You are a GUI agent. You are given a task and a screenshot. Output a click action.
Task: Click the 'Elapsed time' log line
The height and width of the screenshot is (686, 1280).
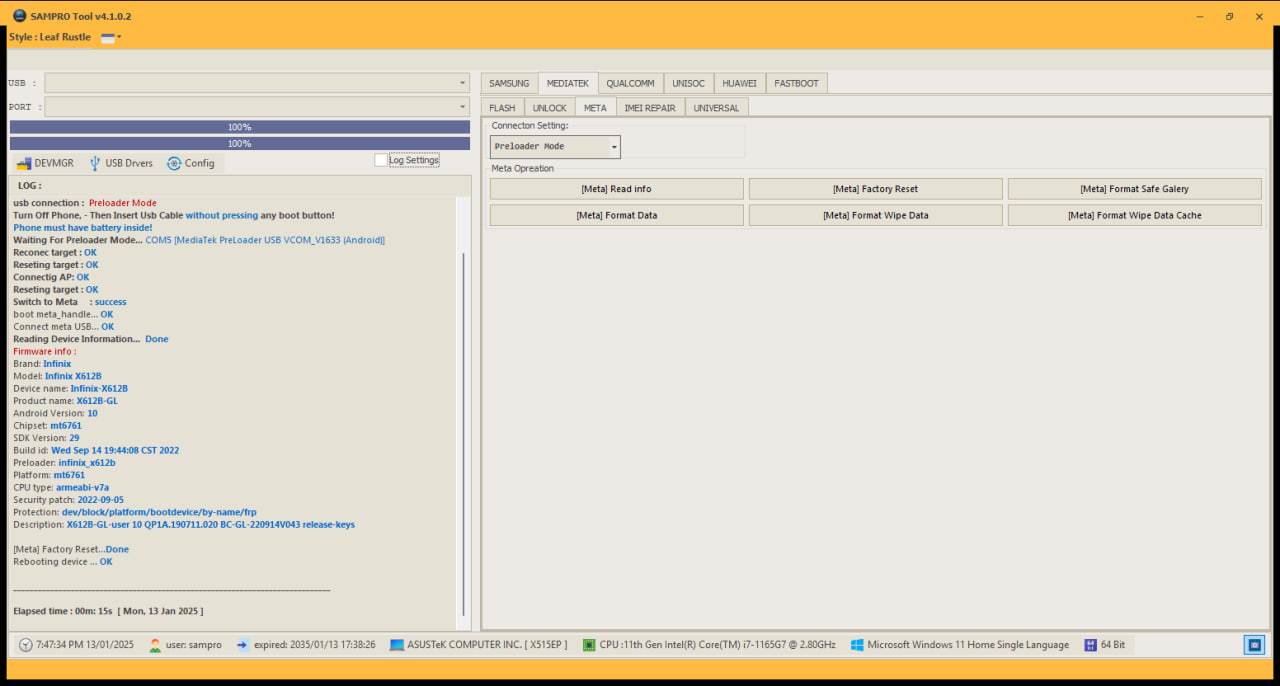pyautogui.click(x=108, y=610)
